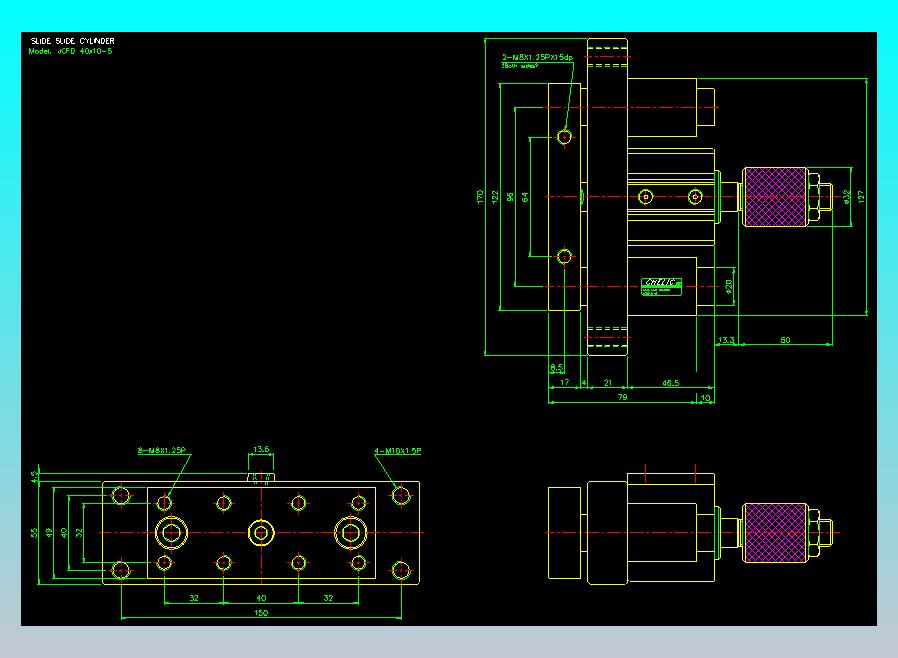Select the 13.6 dimension above the plate
The image size is (898, 658).
pyautogui.click(x=261, y=449)
